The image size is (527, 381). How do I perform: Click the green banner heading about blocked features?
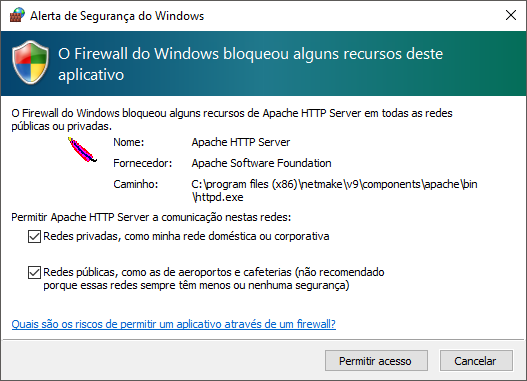tap(250, 64)
